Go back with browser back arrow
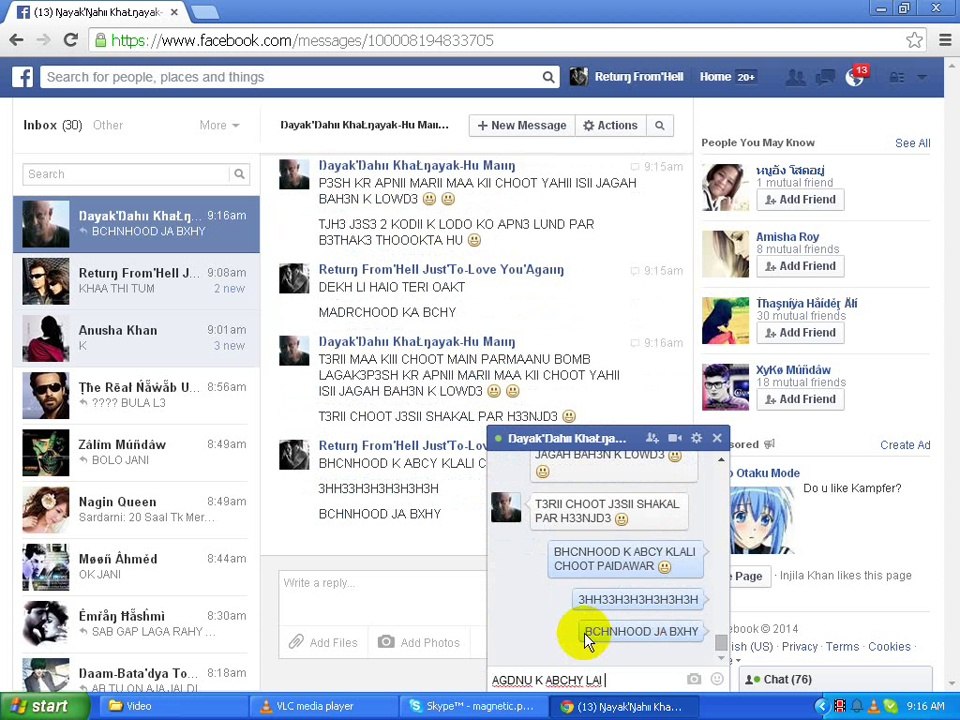This screenshot has width=960, height=720. pyautogui.click(x=17, y=40)
